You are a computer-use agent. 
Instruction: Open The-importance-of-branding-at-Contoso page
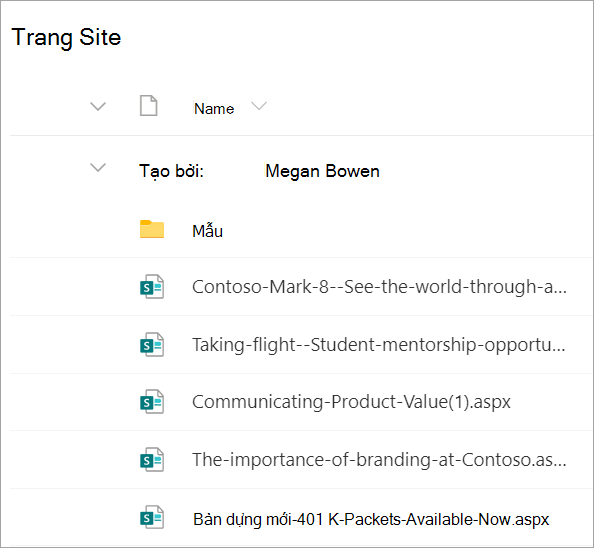point(379,460)
